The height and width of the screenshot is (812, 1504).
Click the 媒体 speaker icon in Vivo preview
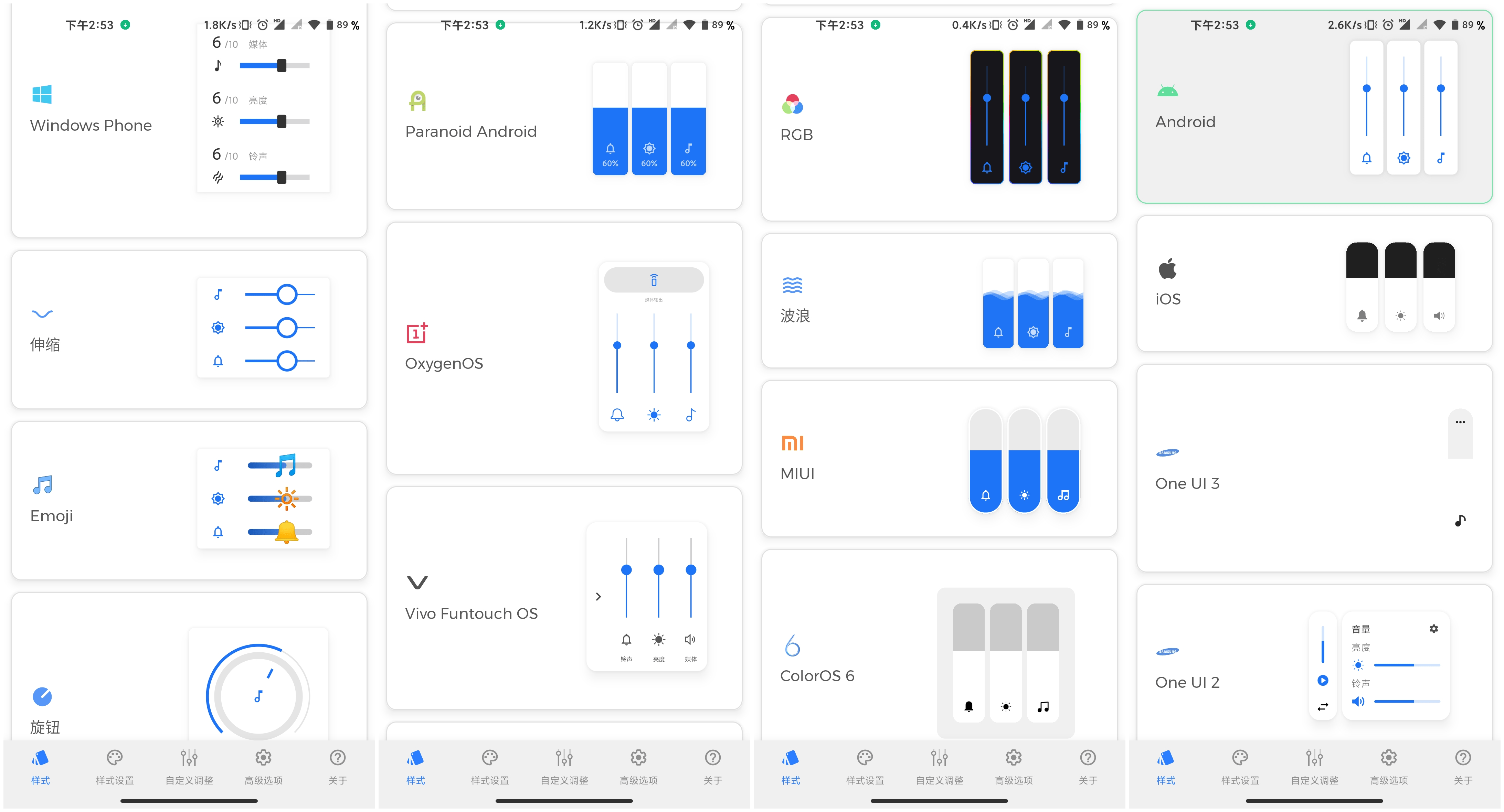pyautogui.click(x=690, y=639)
